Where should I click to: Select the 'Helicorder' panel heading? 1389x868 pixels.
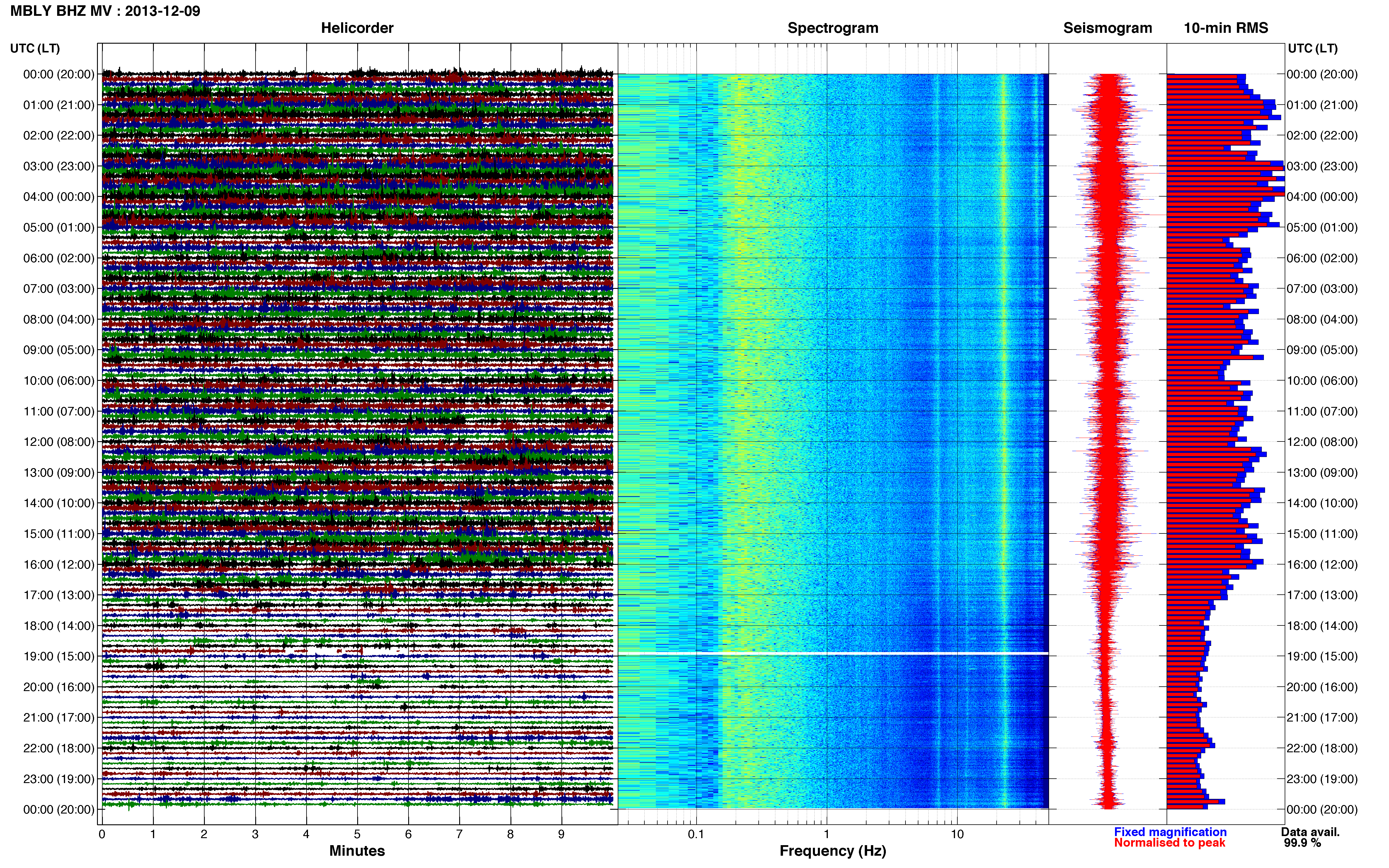(x=357, y=28)
